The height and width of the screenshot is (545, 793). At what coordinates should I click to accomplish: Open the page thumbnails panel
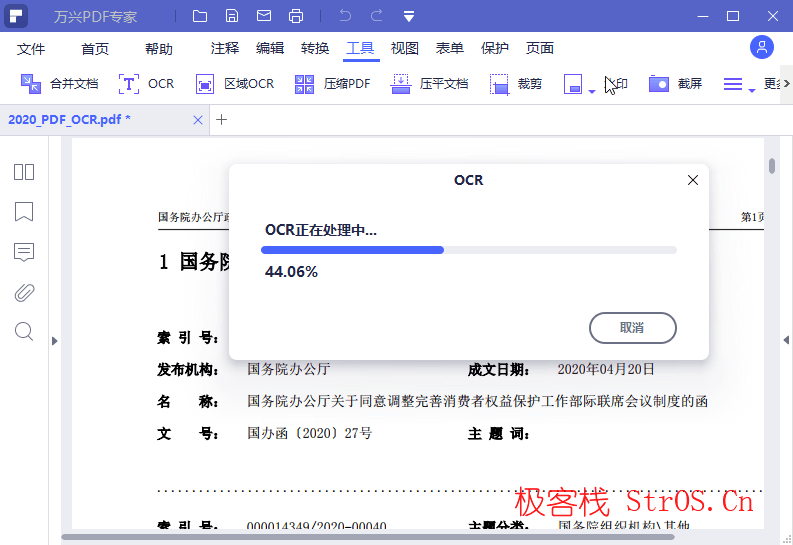[24, 172]
